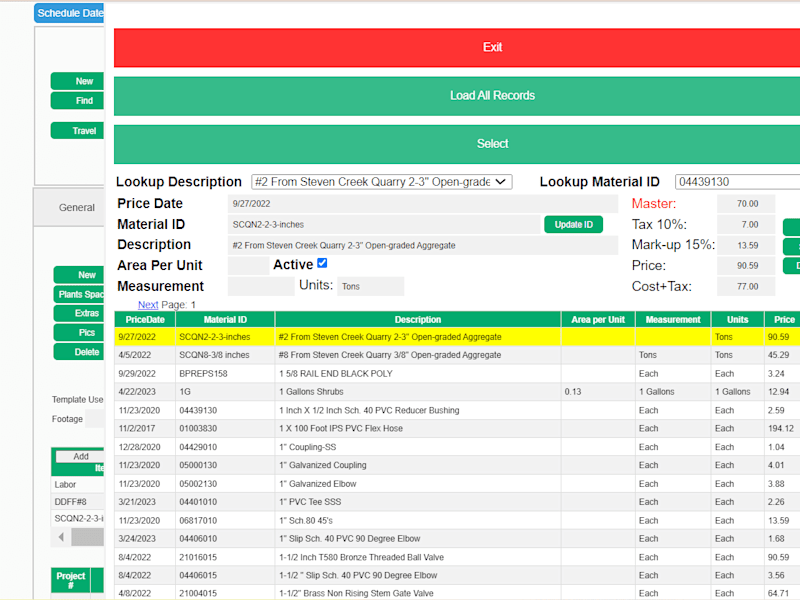Click the Plants Spacing button

pos(79,294)
